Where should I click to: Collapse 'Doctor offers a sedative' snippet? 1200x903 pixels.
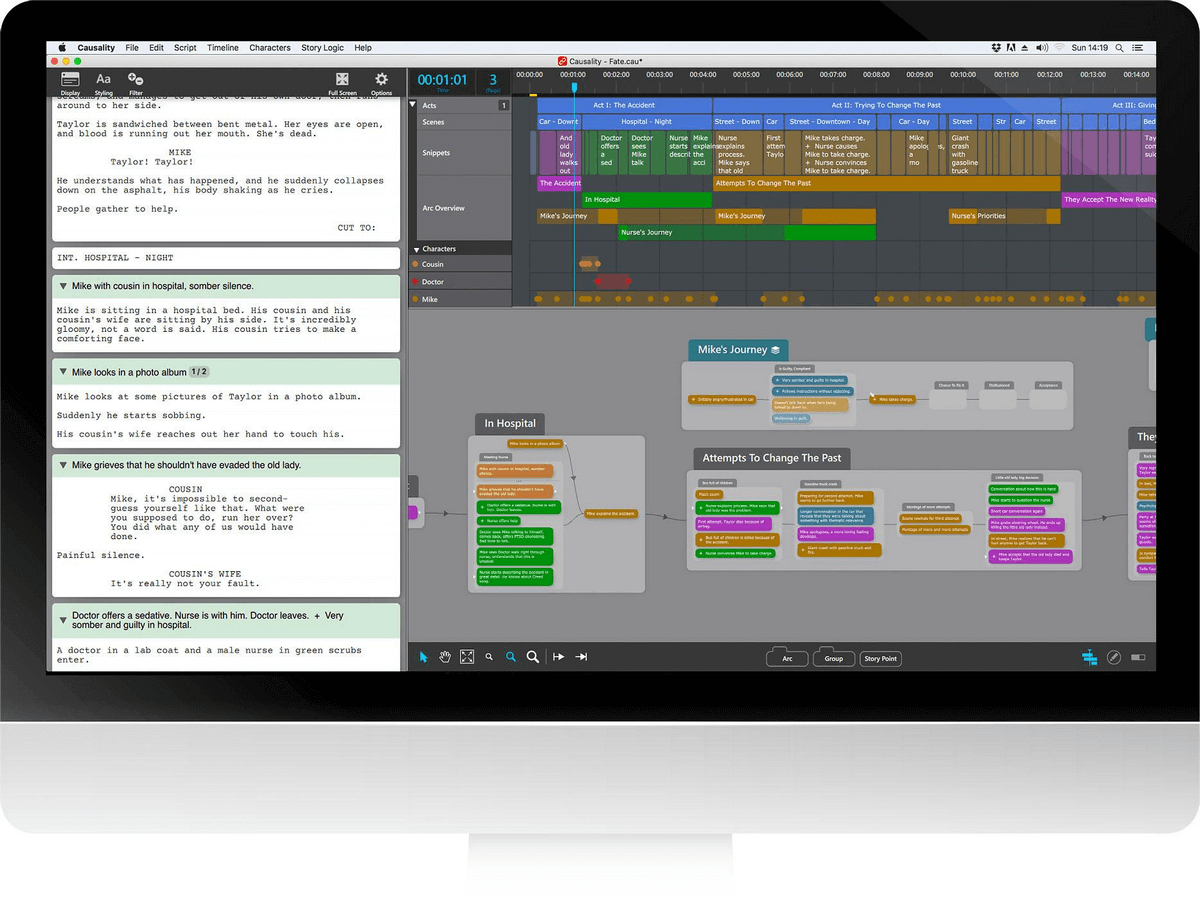(62, 621)
